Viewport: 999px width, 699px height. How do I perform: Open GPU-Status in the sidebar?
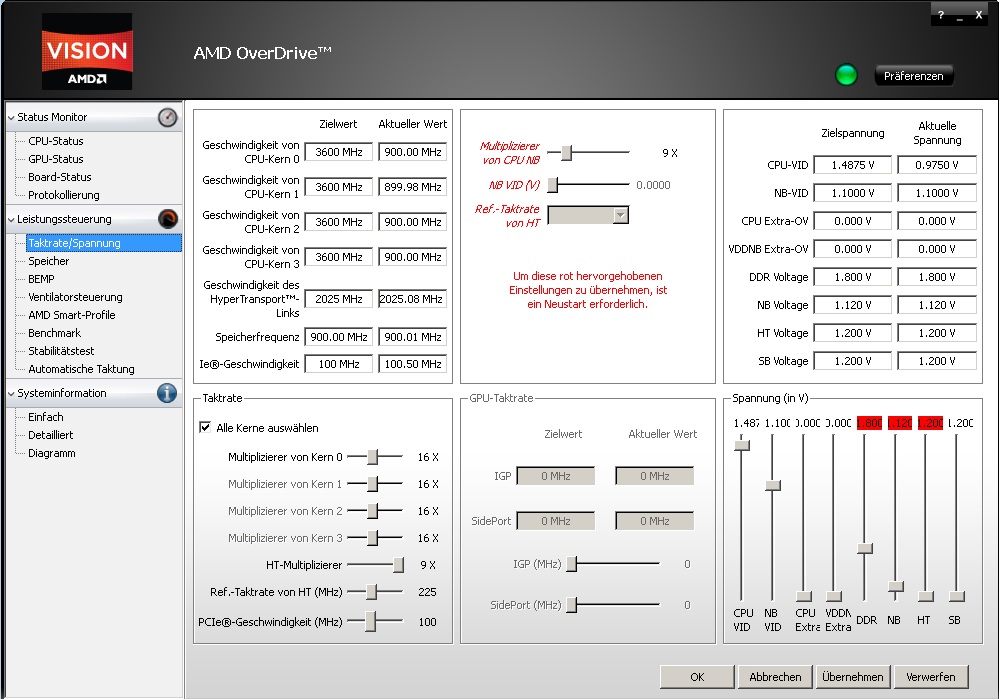coord(55,159)
